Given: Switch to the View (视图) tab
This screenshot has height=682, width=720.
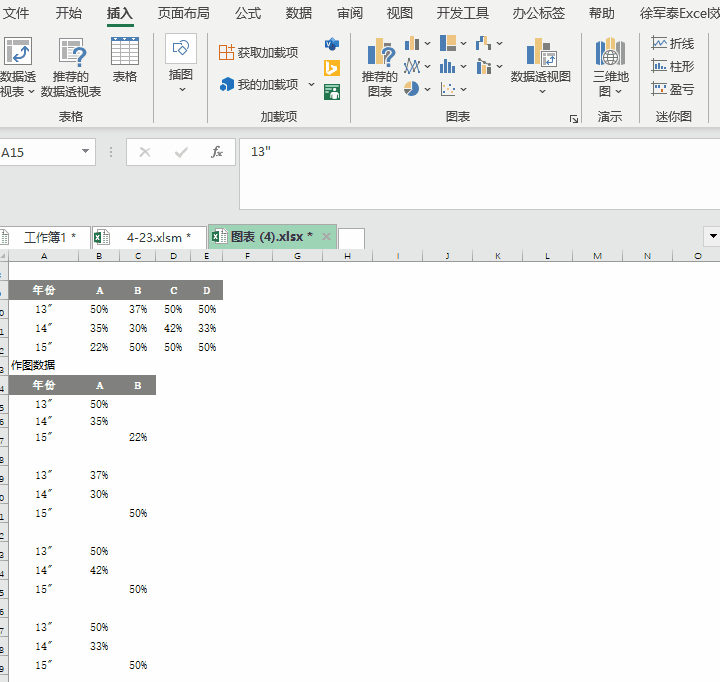Looking at the screenshot, I should point(400,13).
